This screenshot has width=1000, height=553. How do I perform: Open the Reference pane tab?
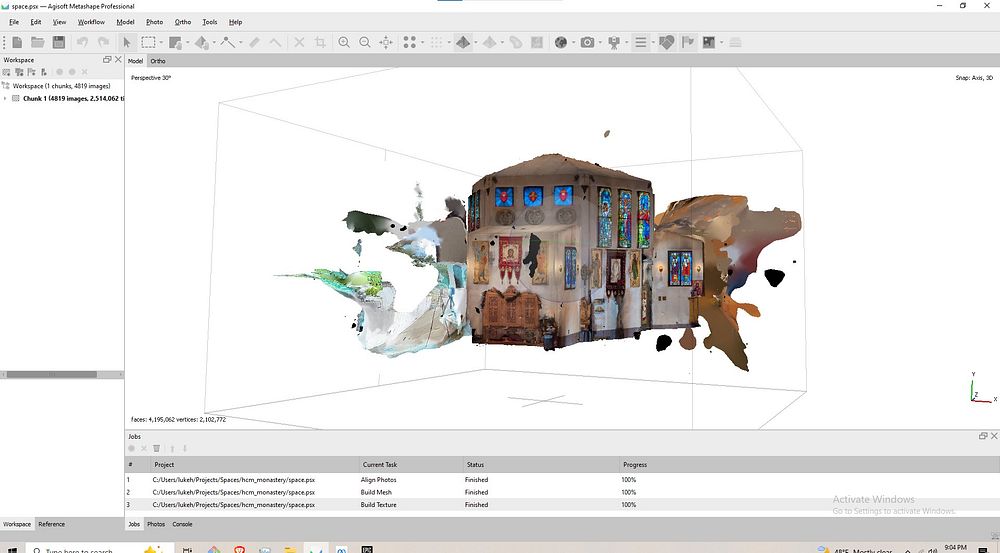(51, 524)
